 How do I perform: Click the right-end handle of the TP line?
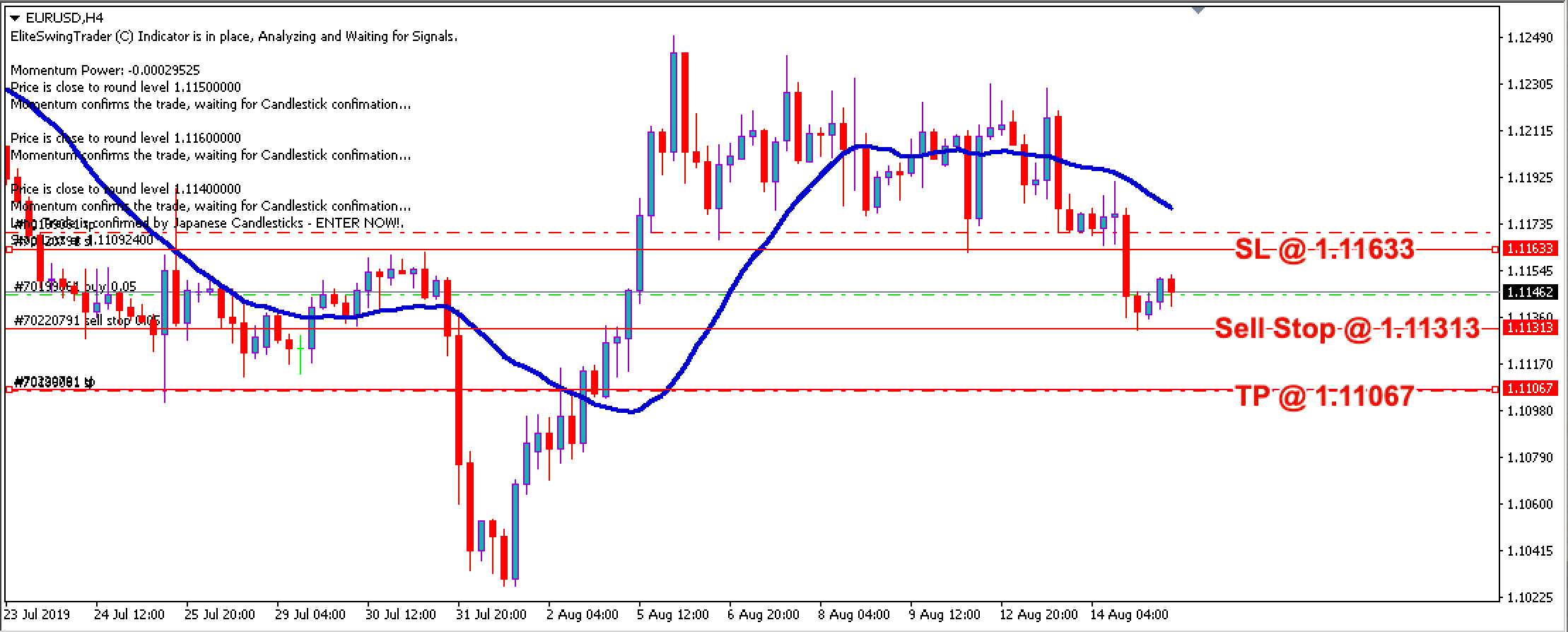[1494, 390]
